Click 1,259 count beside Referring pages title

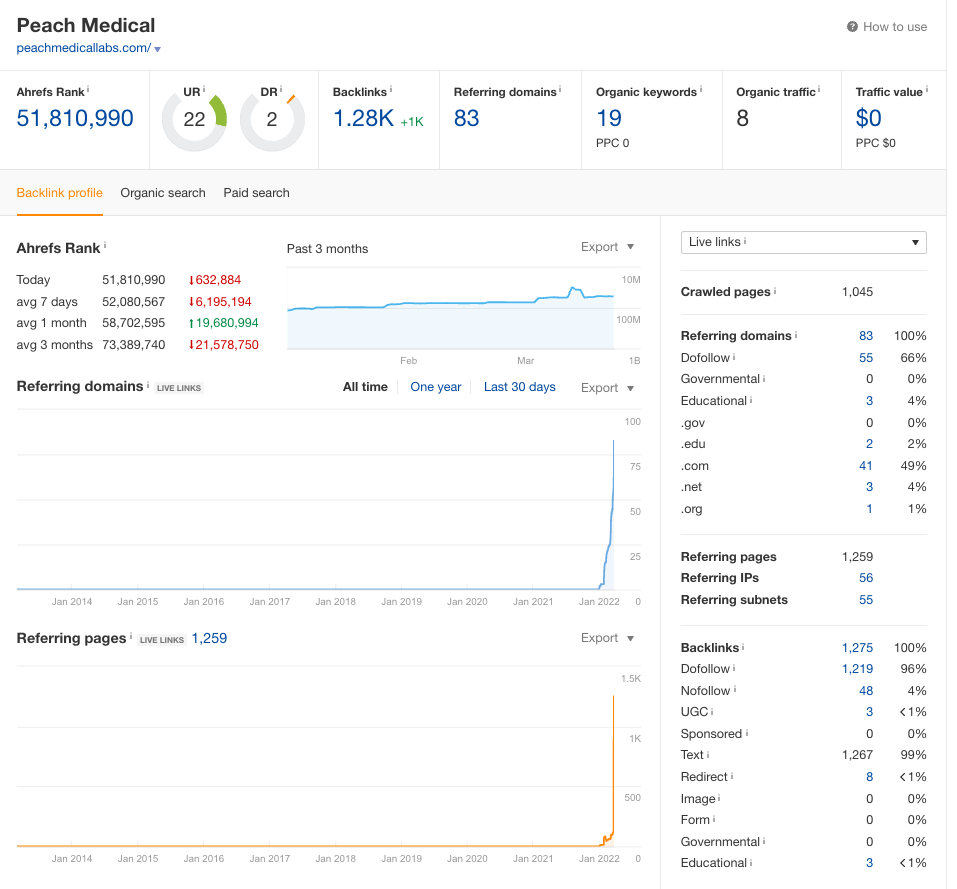[x=209, y=638]
